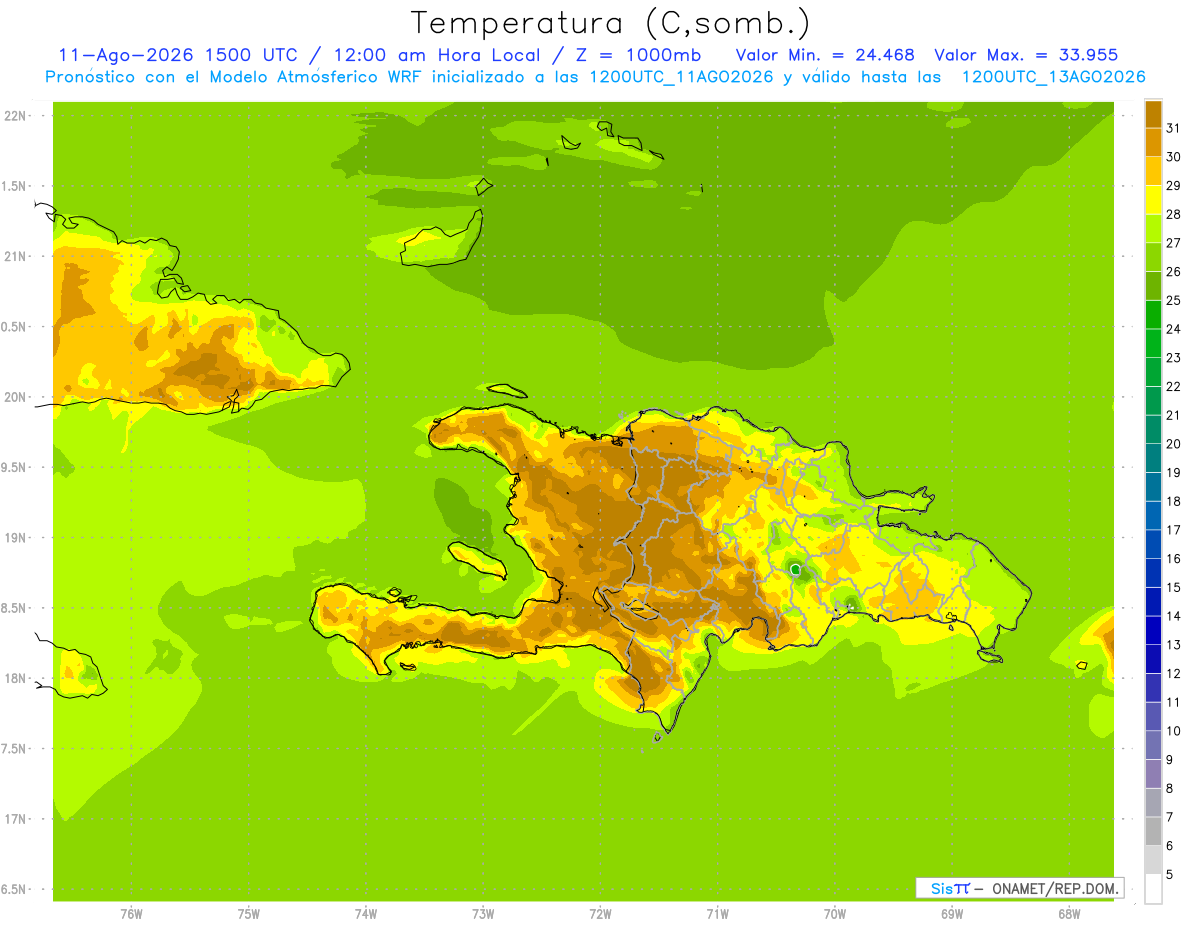Click the '70W' longitude label
This screenshot has height=927, width=1200.
point(835,915)
